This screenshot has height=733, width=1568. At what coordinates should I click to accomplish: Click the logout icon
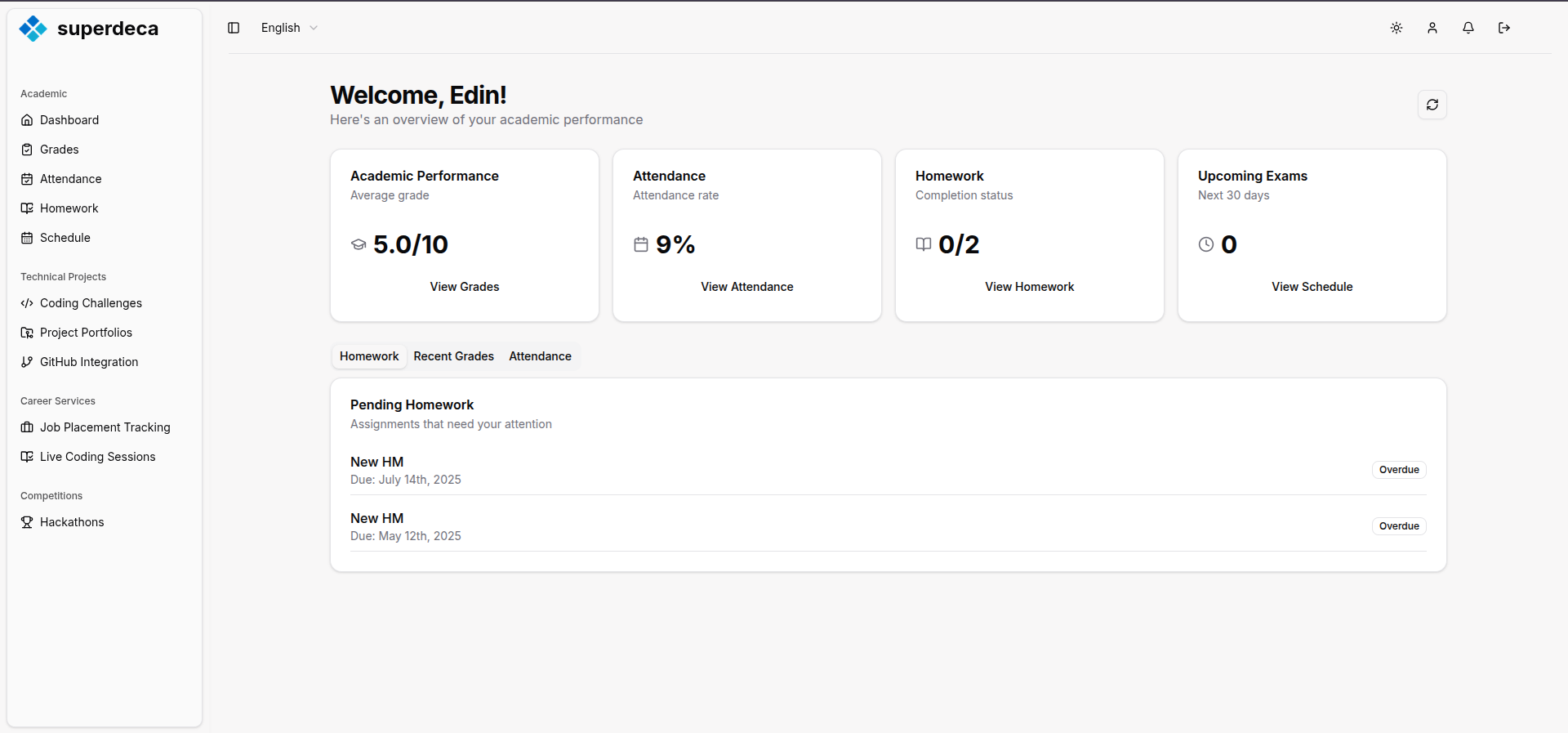1504,28
